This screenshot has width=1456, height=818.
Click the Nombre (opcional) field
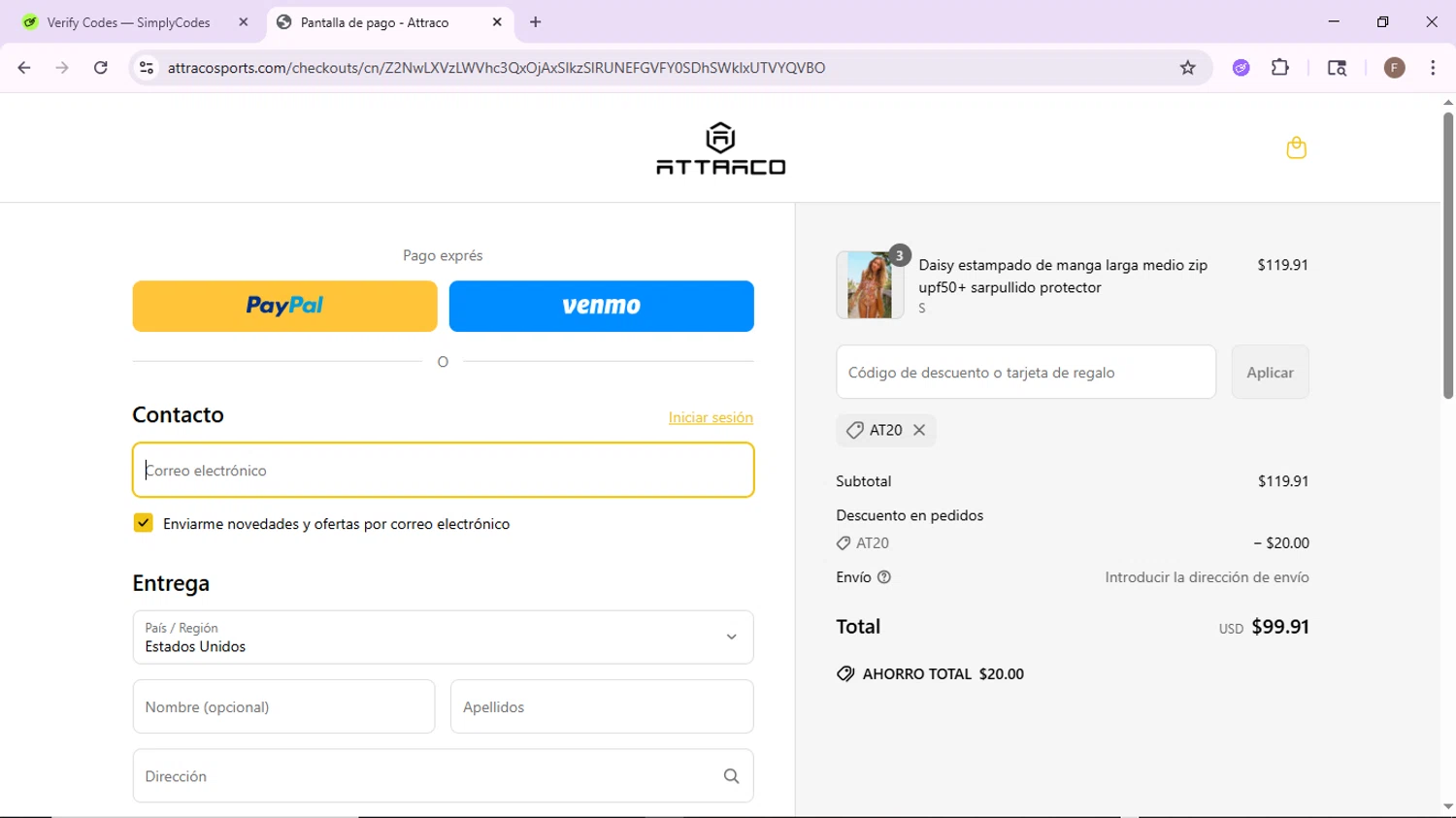coord(283,707)
